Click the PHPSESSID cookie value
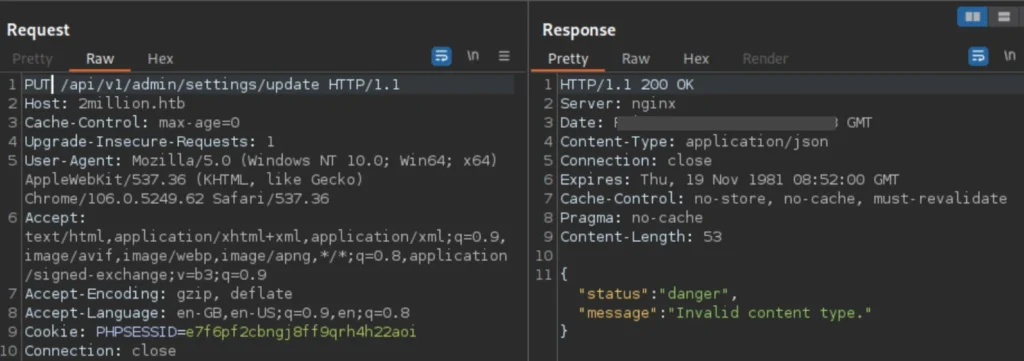This screenshot has height=361, width=1024. click(301, 332)
